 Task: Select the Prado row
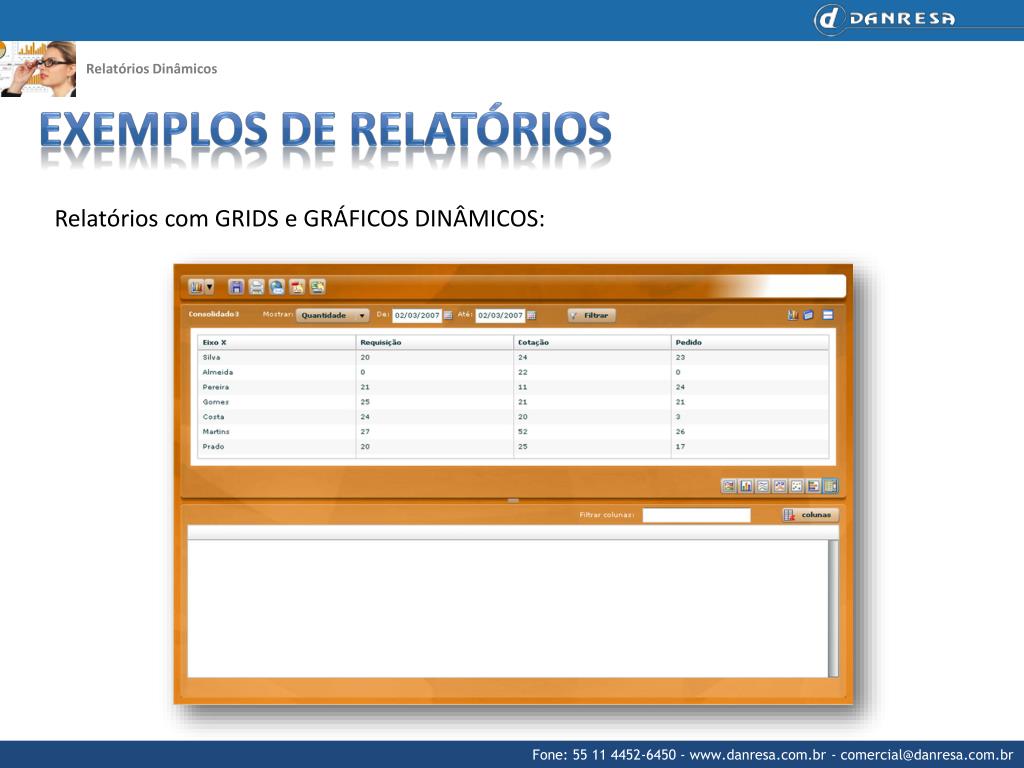tap(513, 447)
